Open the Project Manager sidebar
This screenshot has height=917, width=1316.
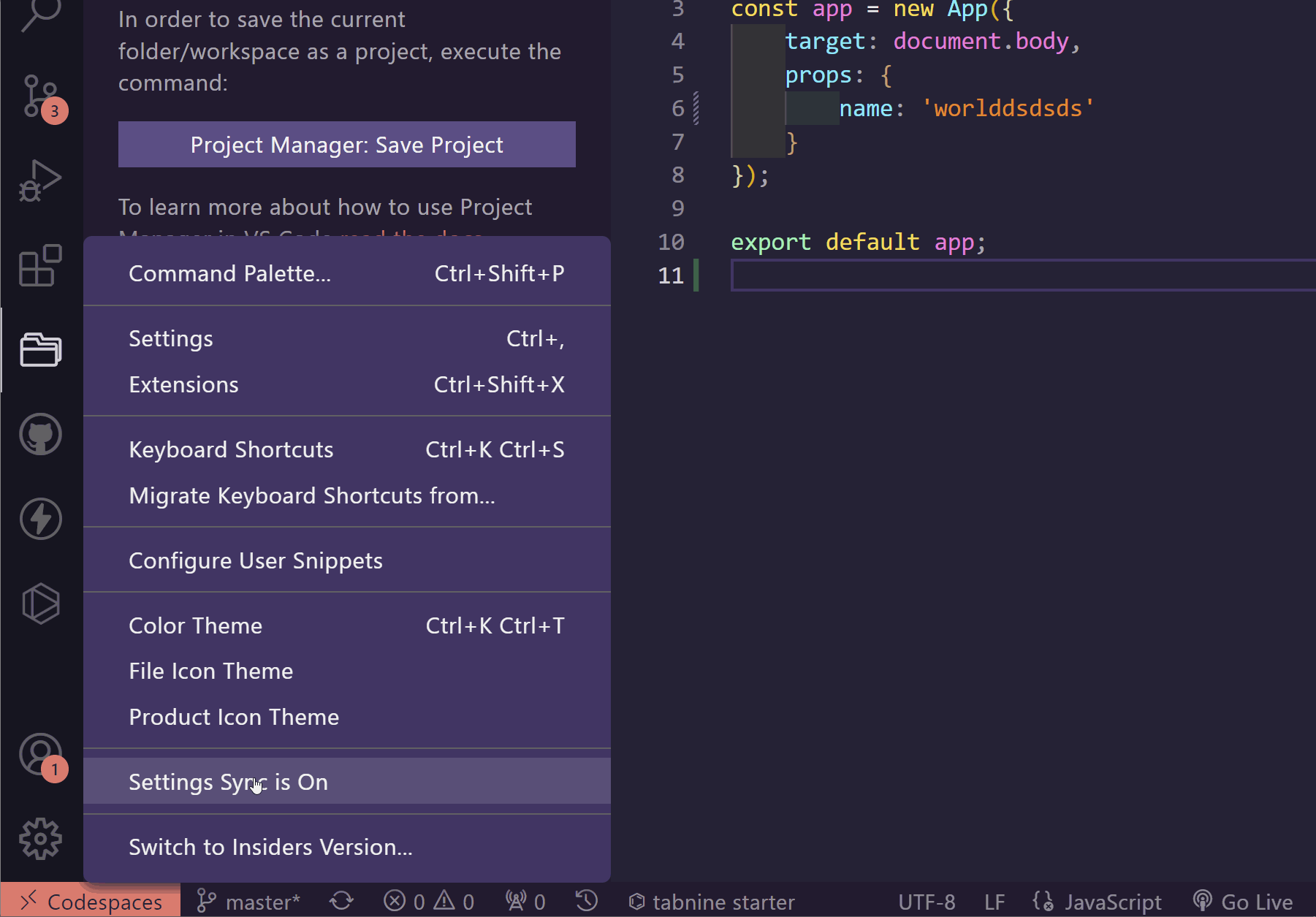click(40, 350)
